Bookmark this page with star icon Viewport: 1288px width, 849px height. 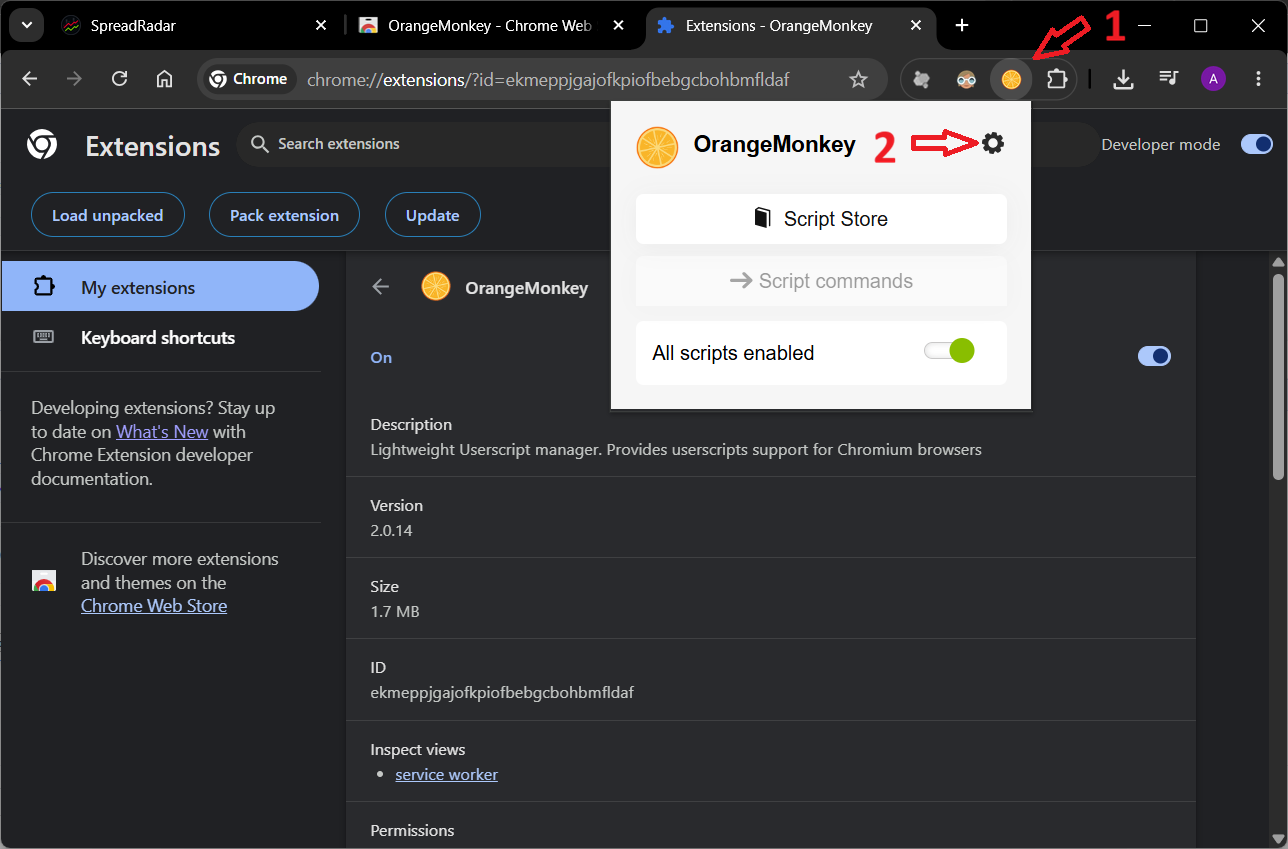[858, 79]
